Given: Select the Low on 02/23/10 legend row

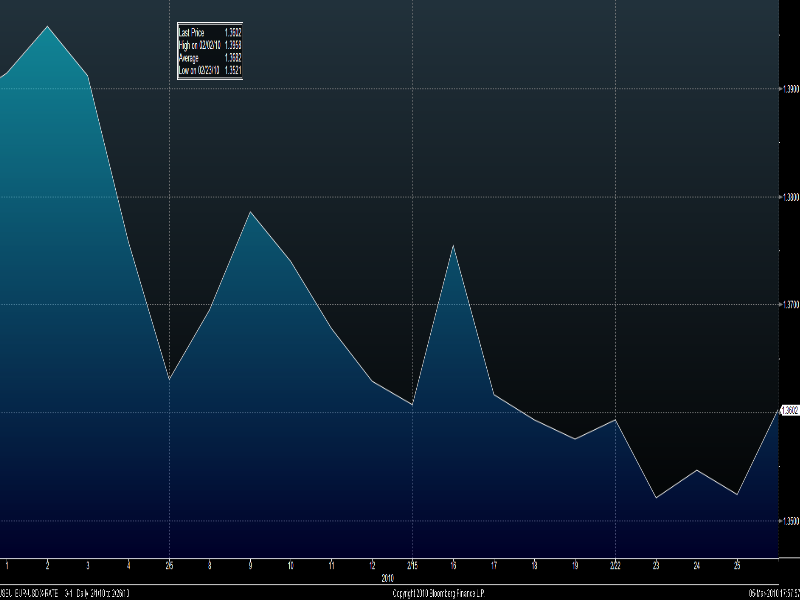Looking at the screenshot, I should 210,71.
